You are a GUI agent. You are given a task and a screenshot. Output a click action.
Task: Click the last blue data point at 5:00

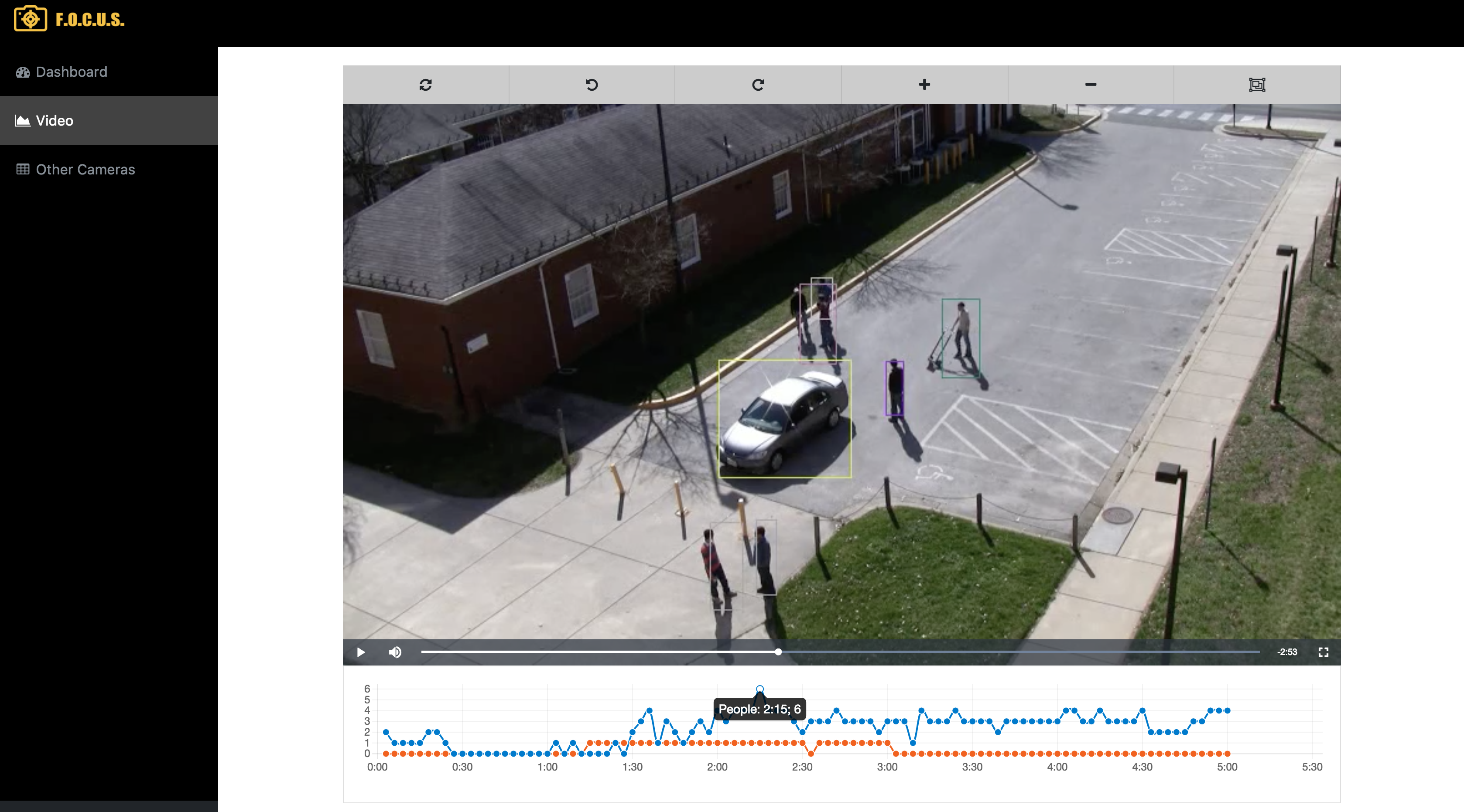tap(1228, 710)
